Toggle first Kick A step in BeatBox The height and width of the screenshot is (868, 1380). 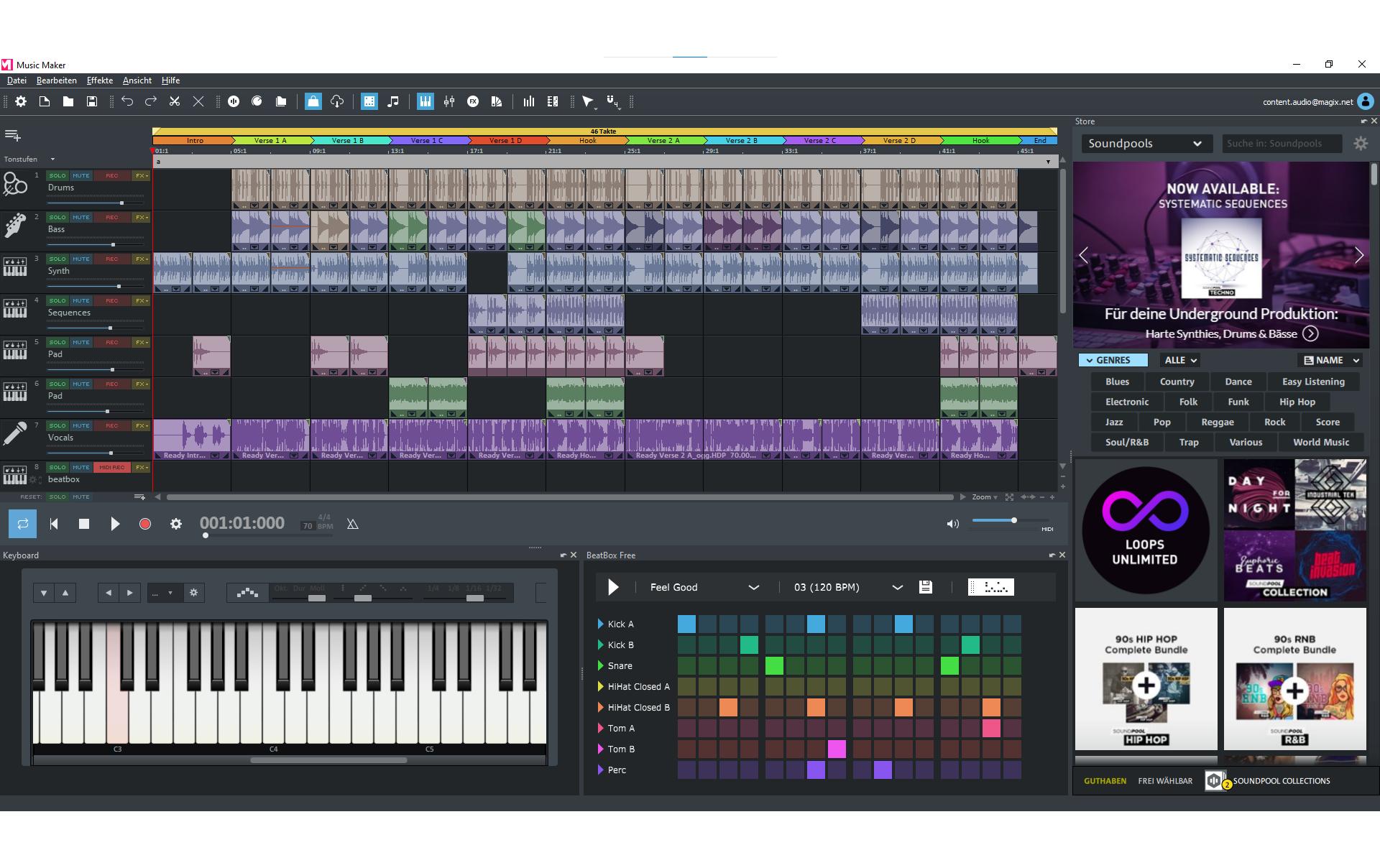tap(686, 624)
